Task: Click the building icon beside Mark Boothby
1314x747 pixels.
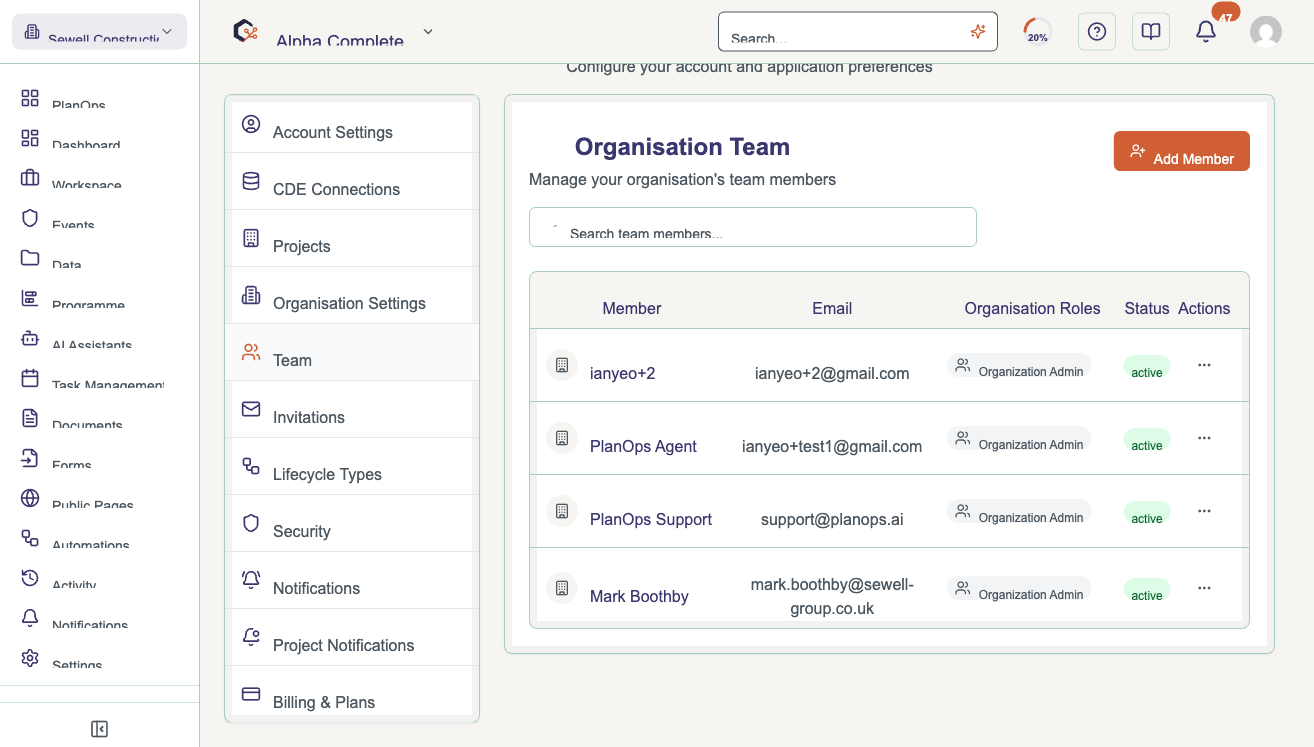Action: 562,588
